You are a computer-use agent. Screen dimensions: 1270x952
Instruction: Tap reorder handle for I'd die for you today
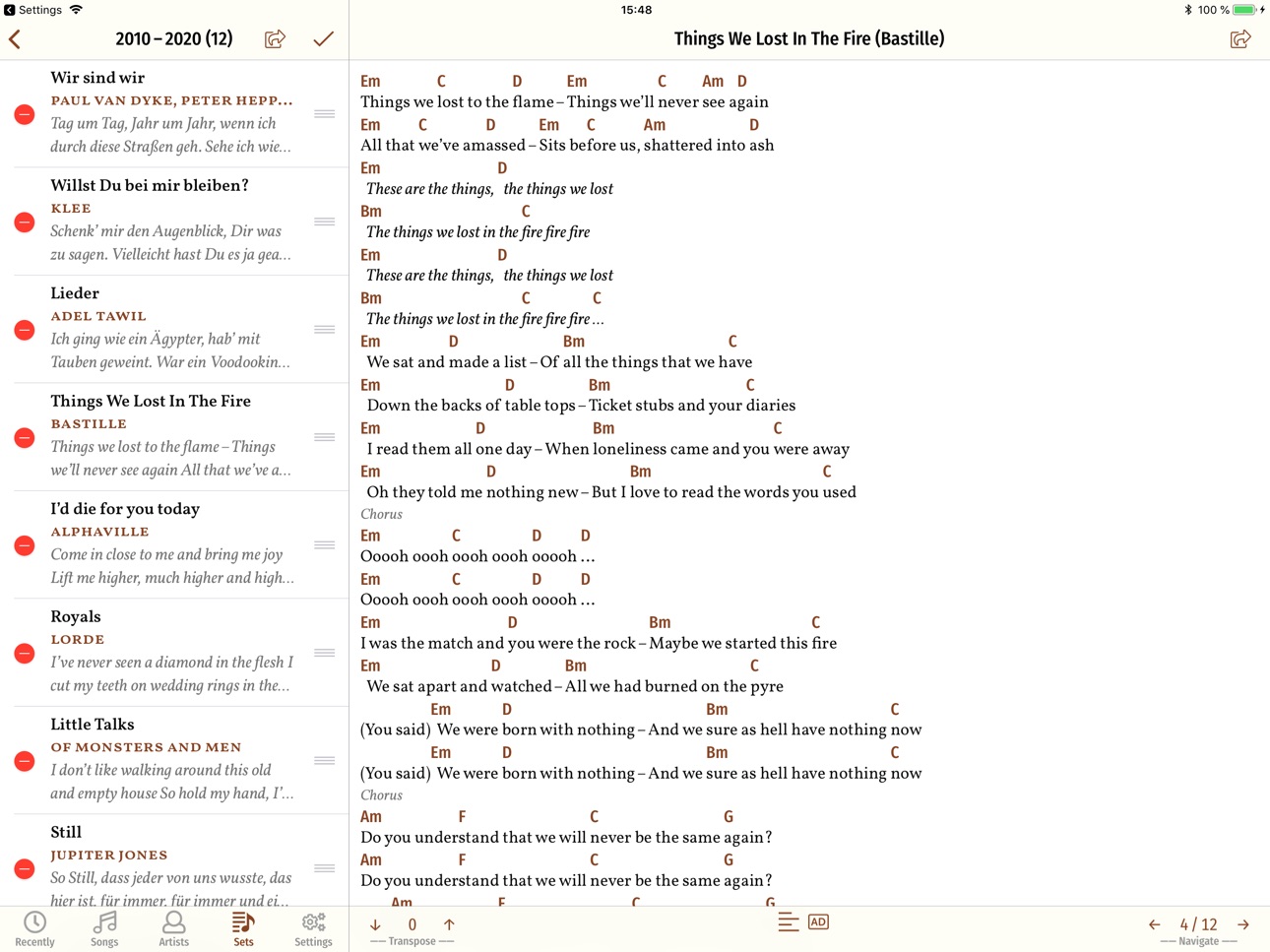[325, 545]
